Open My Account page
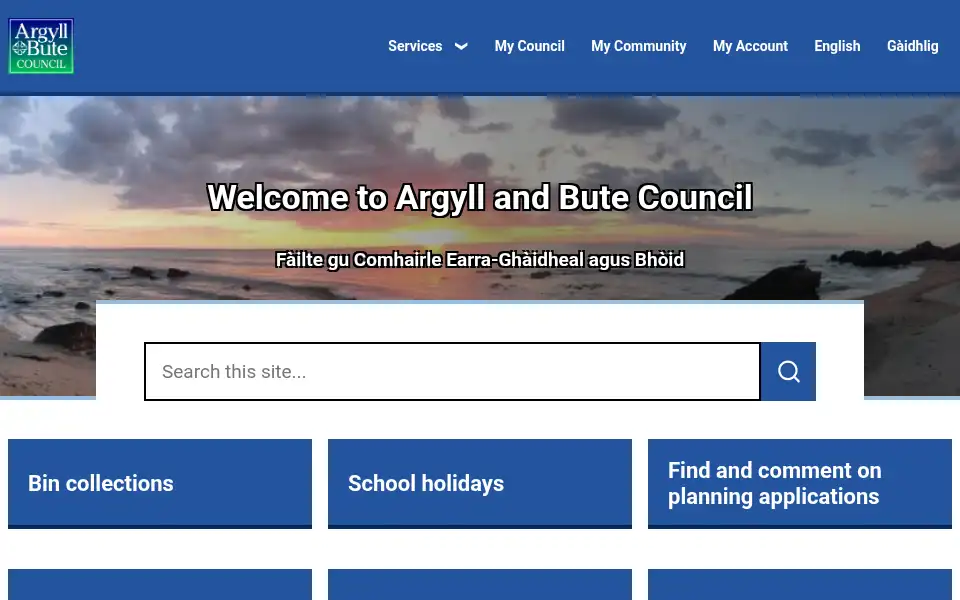The width and height of the screenshot is (960, 600). (x=750, y=46)
